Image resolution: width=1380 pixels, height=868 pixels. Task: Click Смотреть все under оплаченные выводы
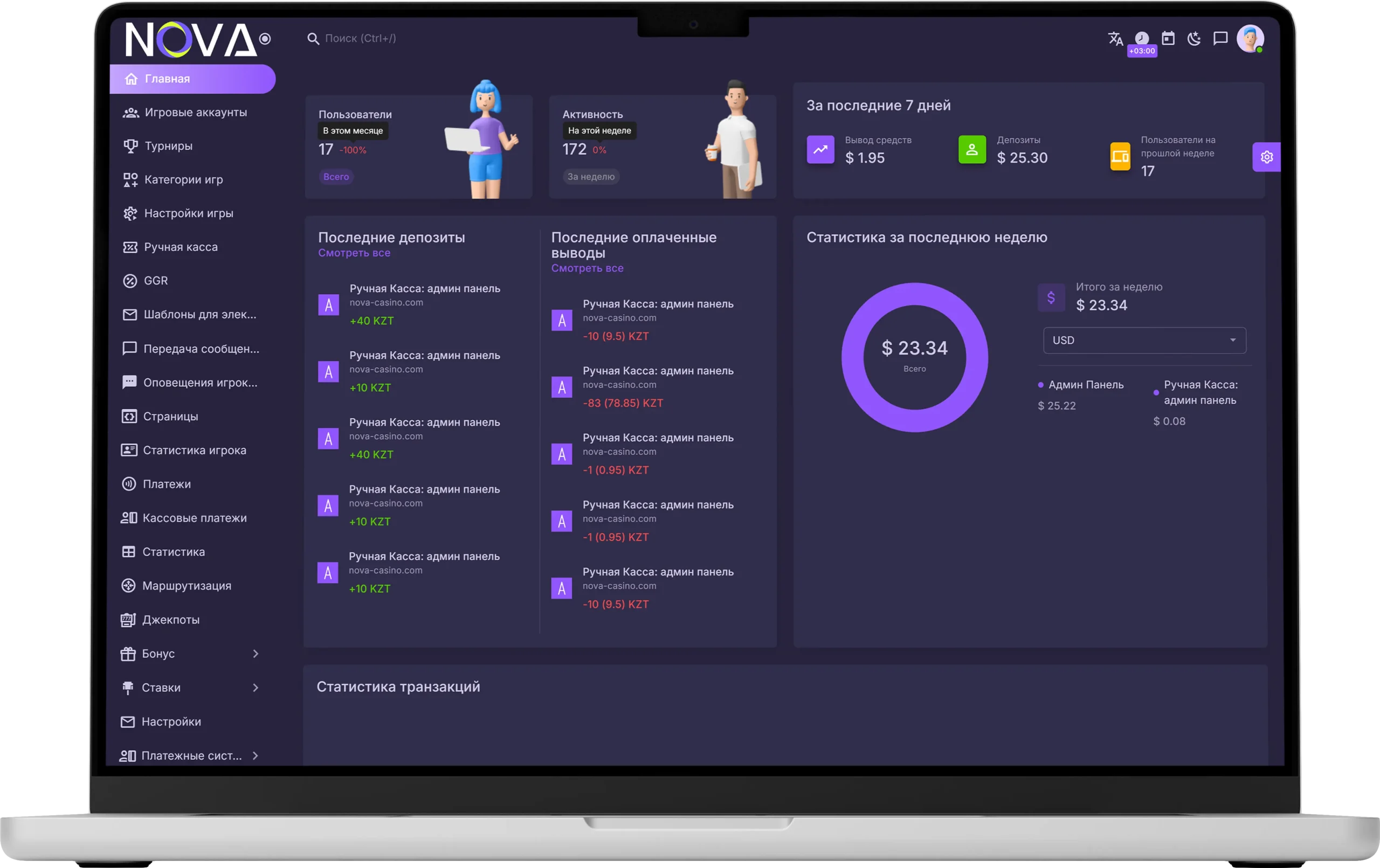tap(587, 268)
